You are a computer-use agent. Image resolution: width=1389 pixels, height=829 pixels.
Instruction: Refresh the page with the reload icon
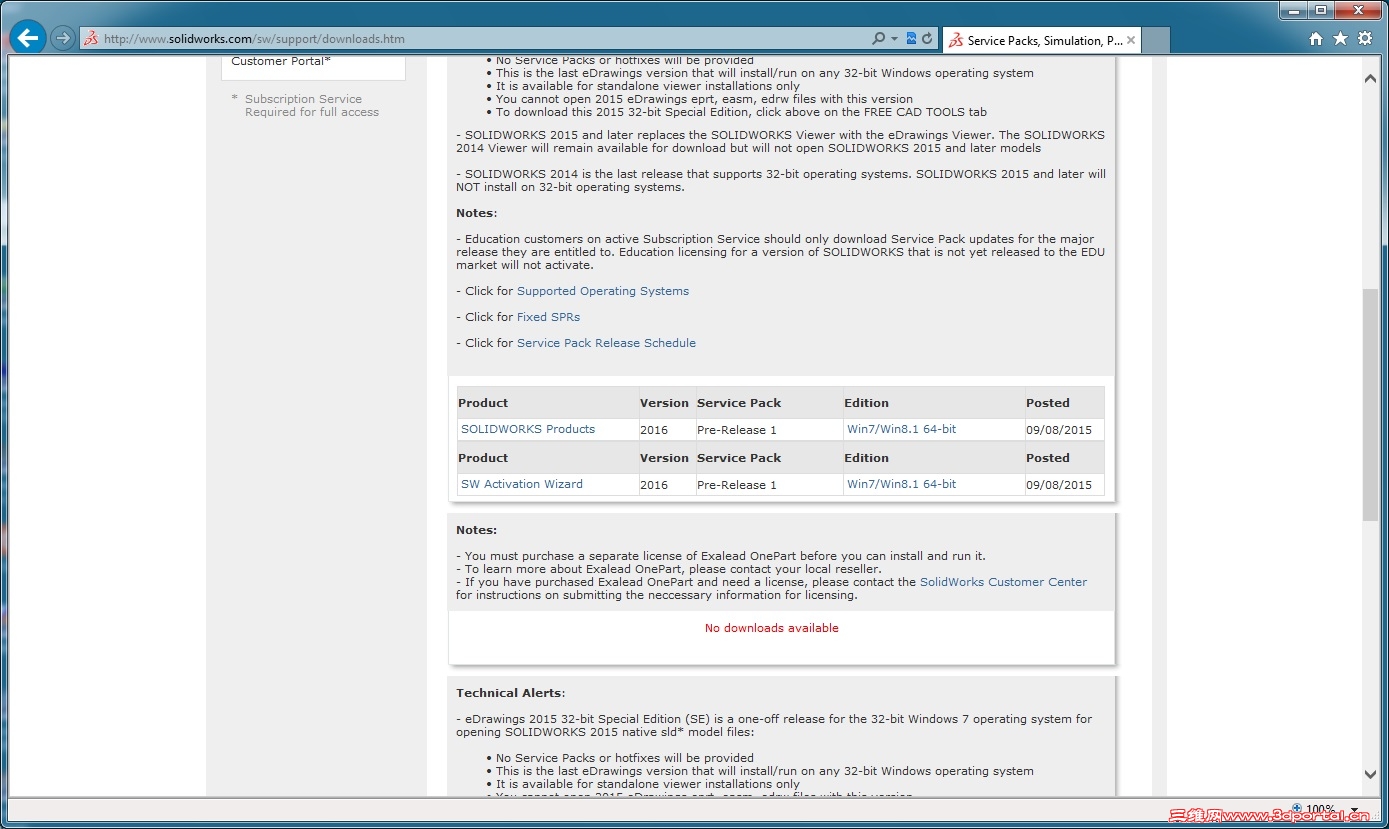927,39
